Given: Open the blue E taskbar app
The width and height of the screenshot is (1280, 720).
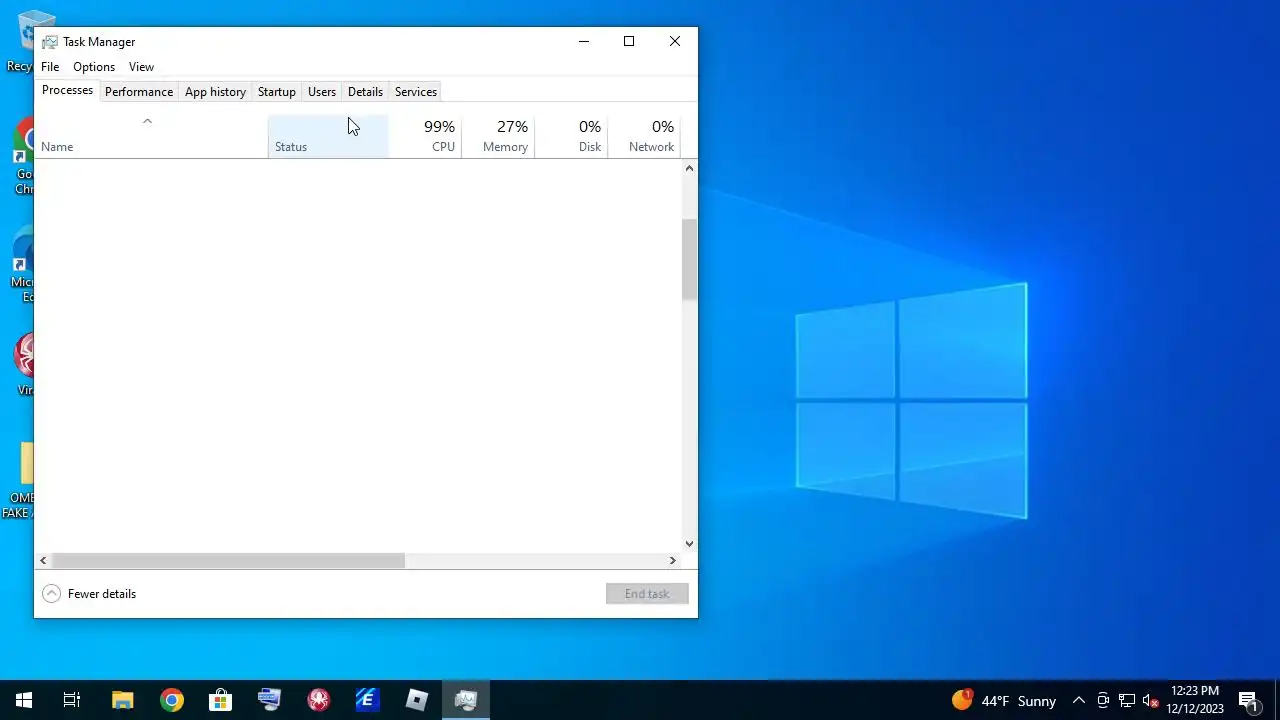Looking at the screenshot, I should click(367, 700).
